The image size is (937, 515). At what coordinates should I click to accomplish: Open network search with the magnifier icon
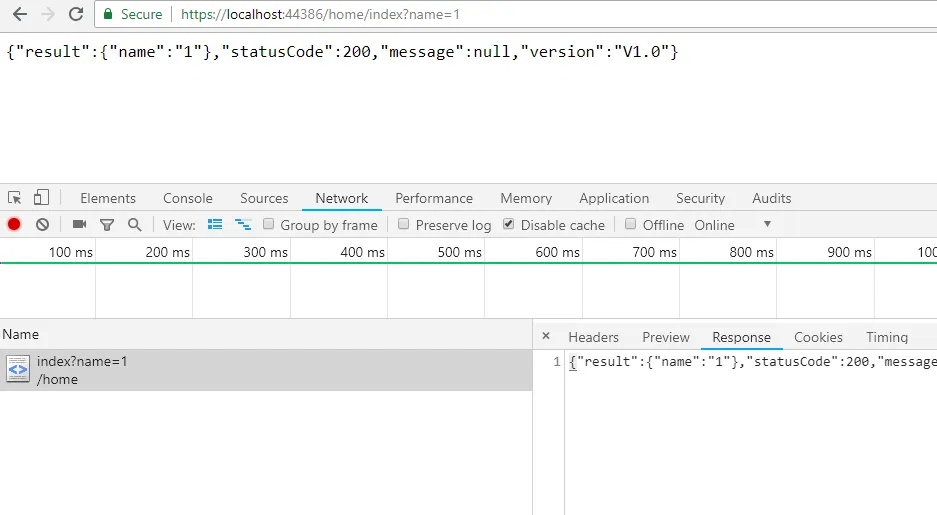[x=134, y=225]
